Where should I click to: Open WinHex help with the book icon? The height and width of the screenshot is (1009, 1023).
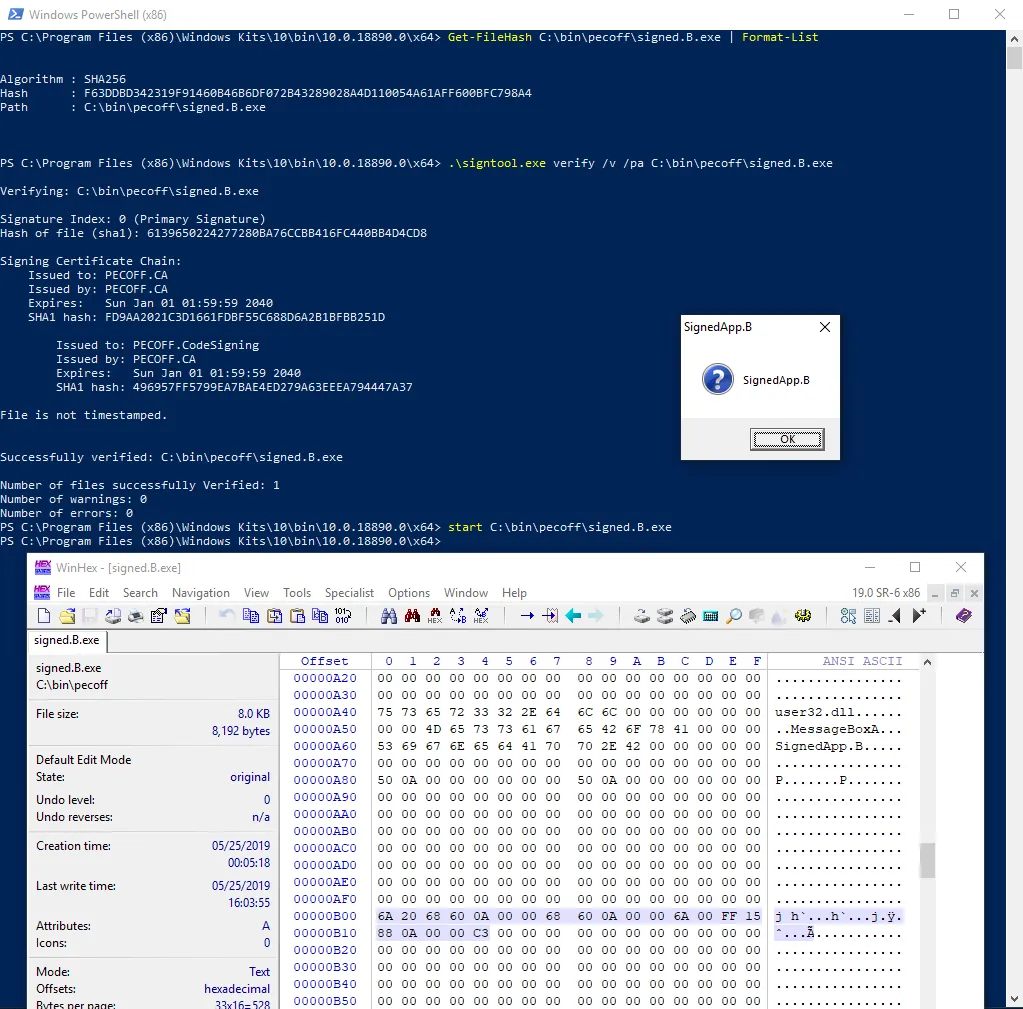(964, 616)
